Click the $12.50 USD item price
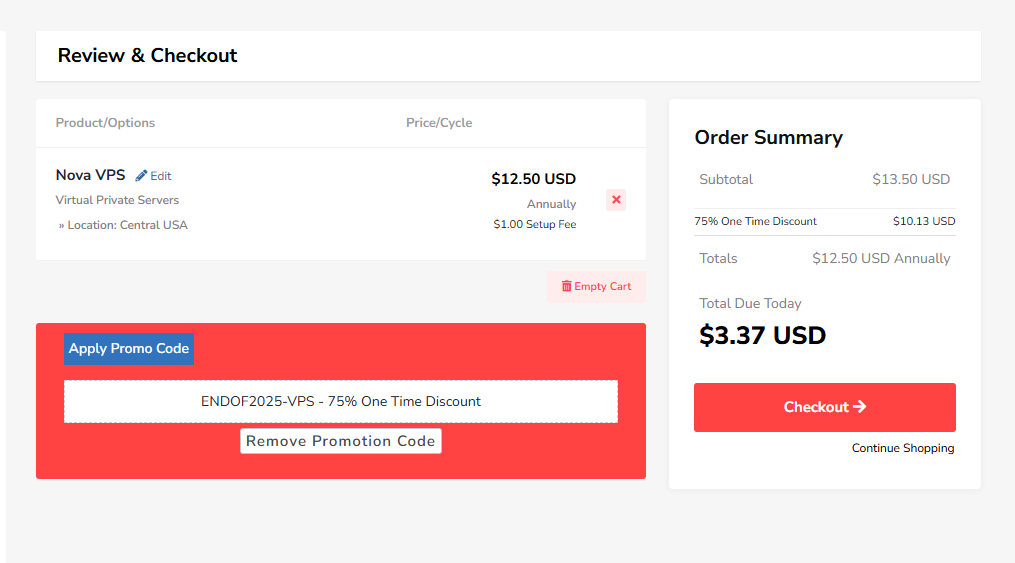Screen dimensions: 1015x563 point(533,179)
